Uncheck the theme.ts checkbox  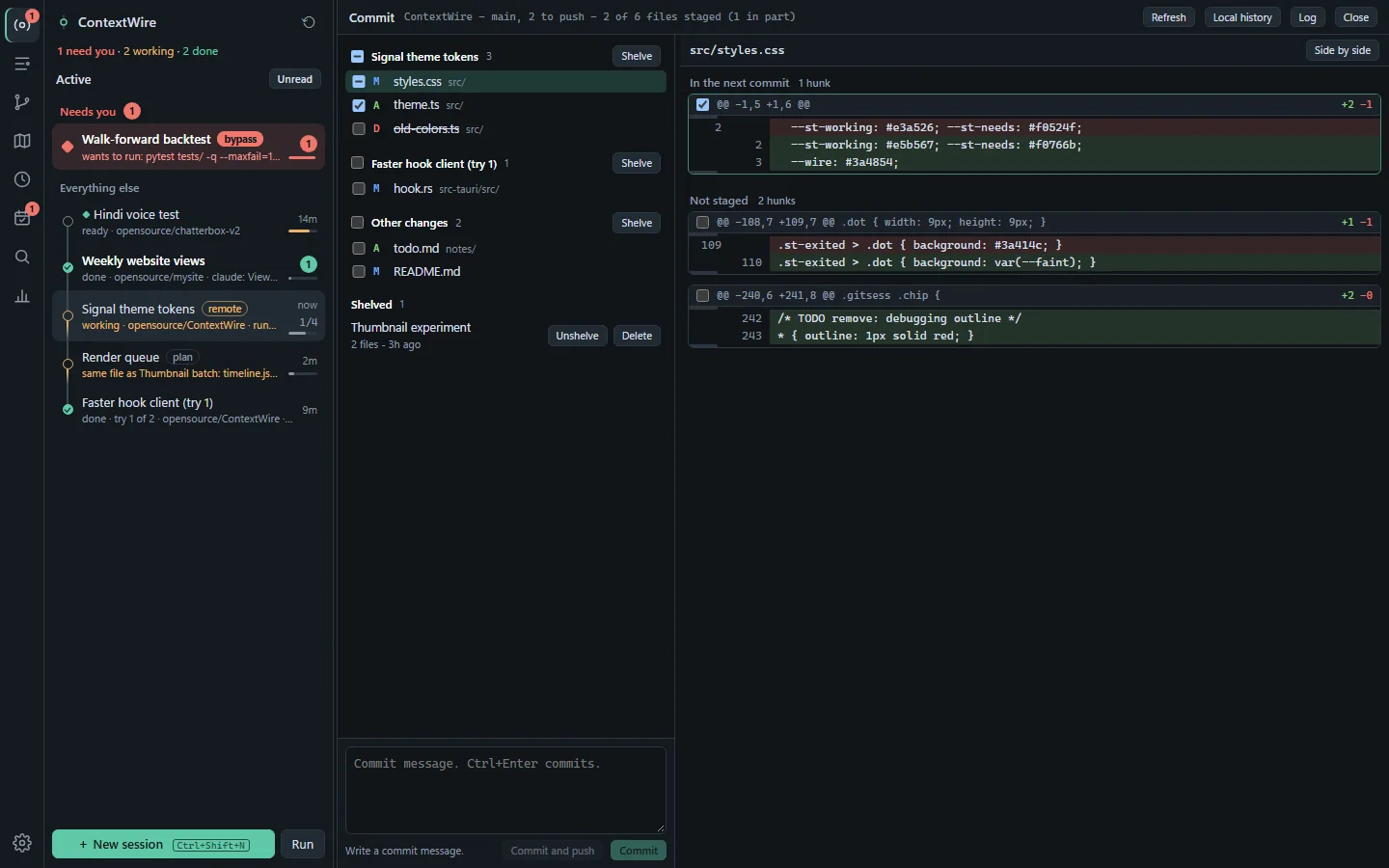point(359,105)
